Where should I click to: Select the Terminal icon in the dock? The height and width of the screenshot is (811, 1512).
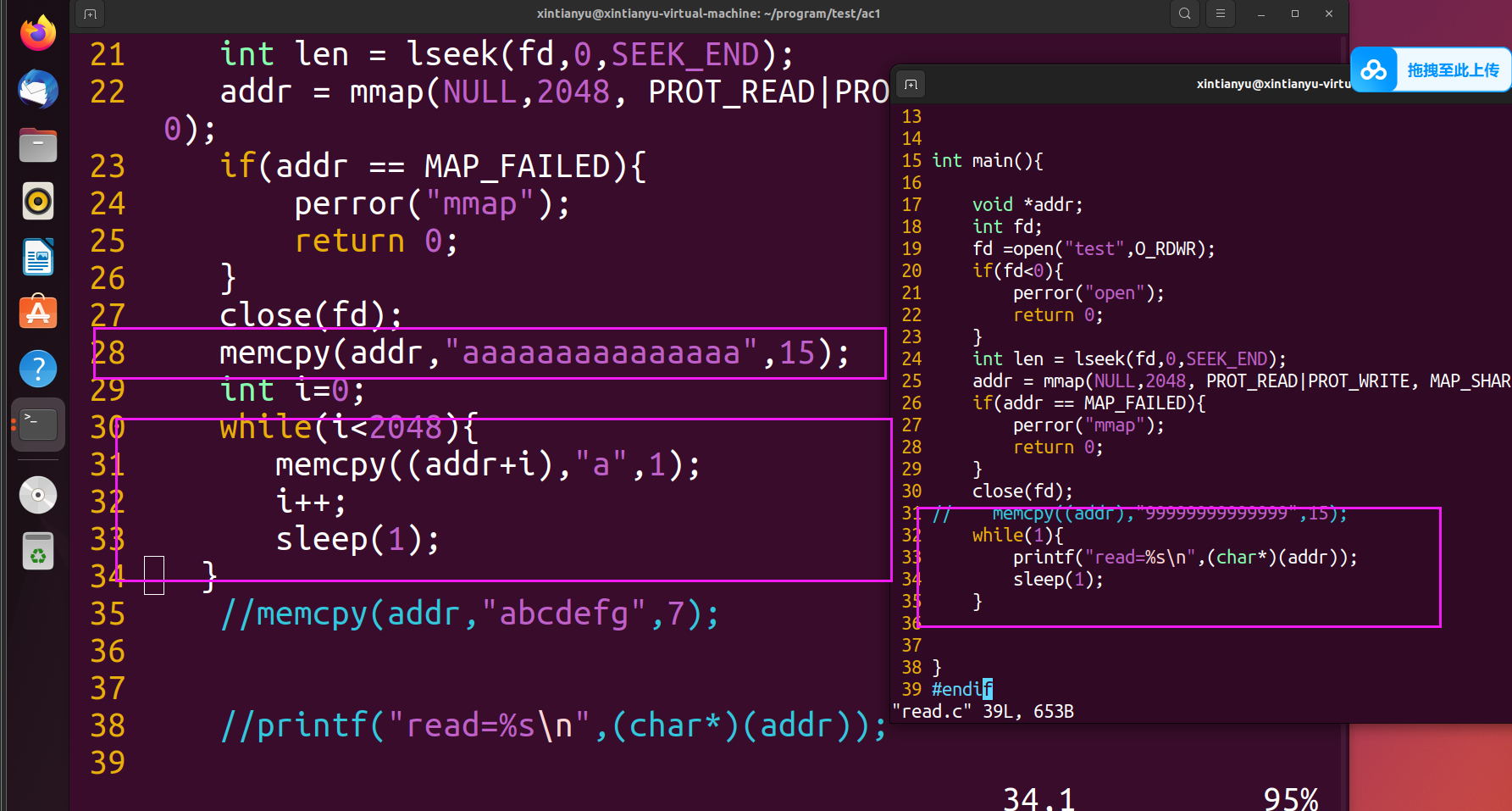coord(37,424)
